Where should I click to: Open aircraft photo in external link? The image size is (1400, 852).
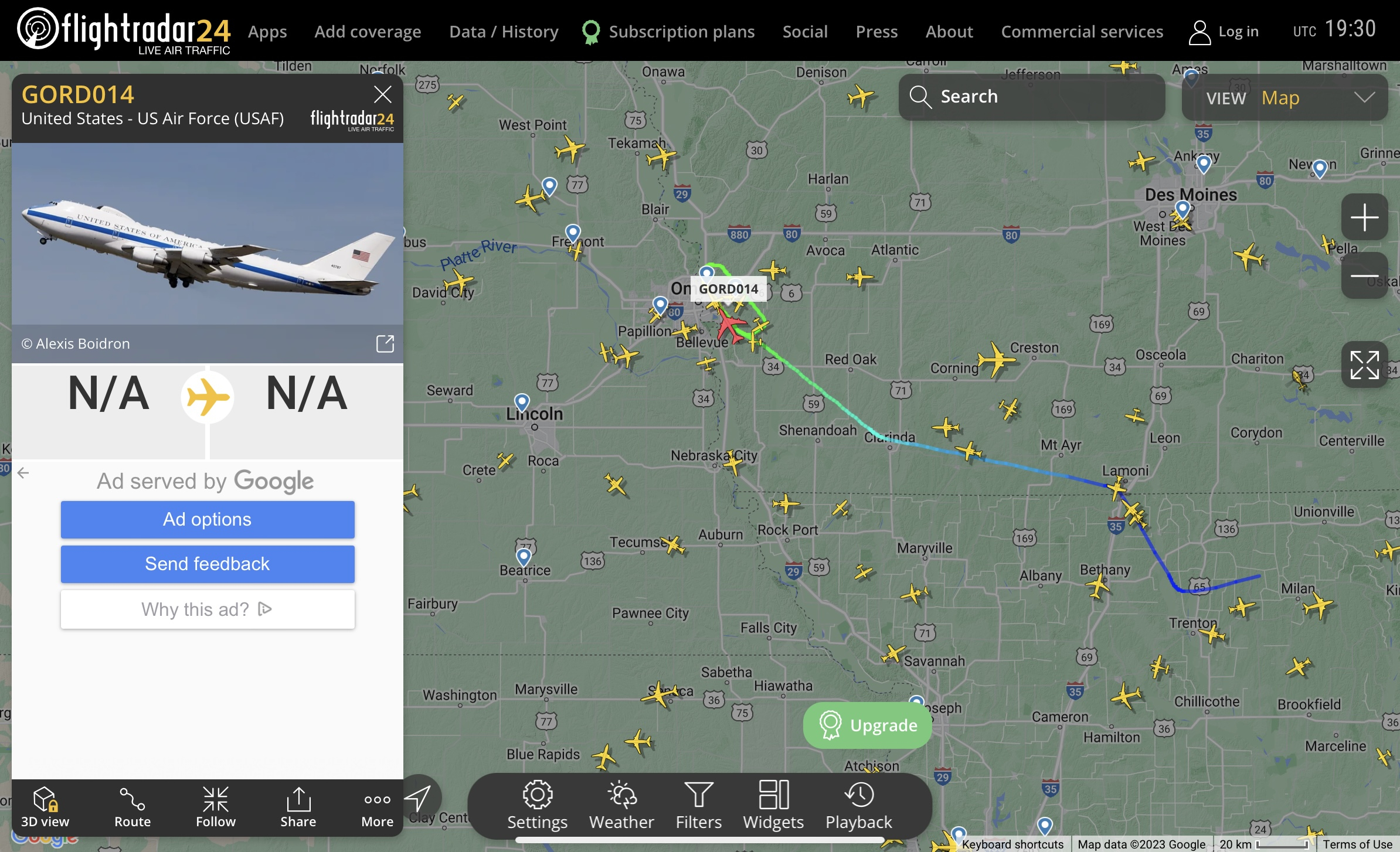point(385,343)
